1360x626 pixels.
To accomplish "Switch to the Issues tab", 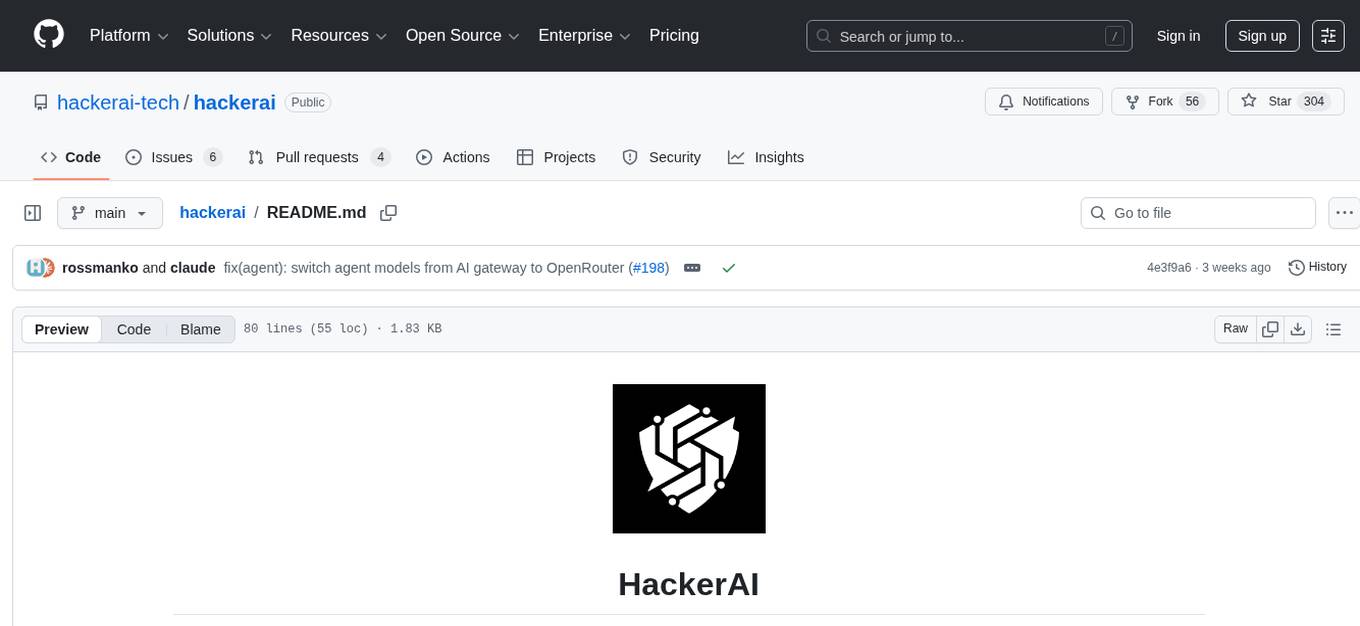I will [x=171, y=157].
